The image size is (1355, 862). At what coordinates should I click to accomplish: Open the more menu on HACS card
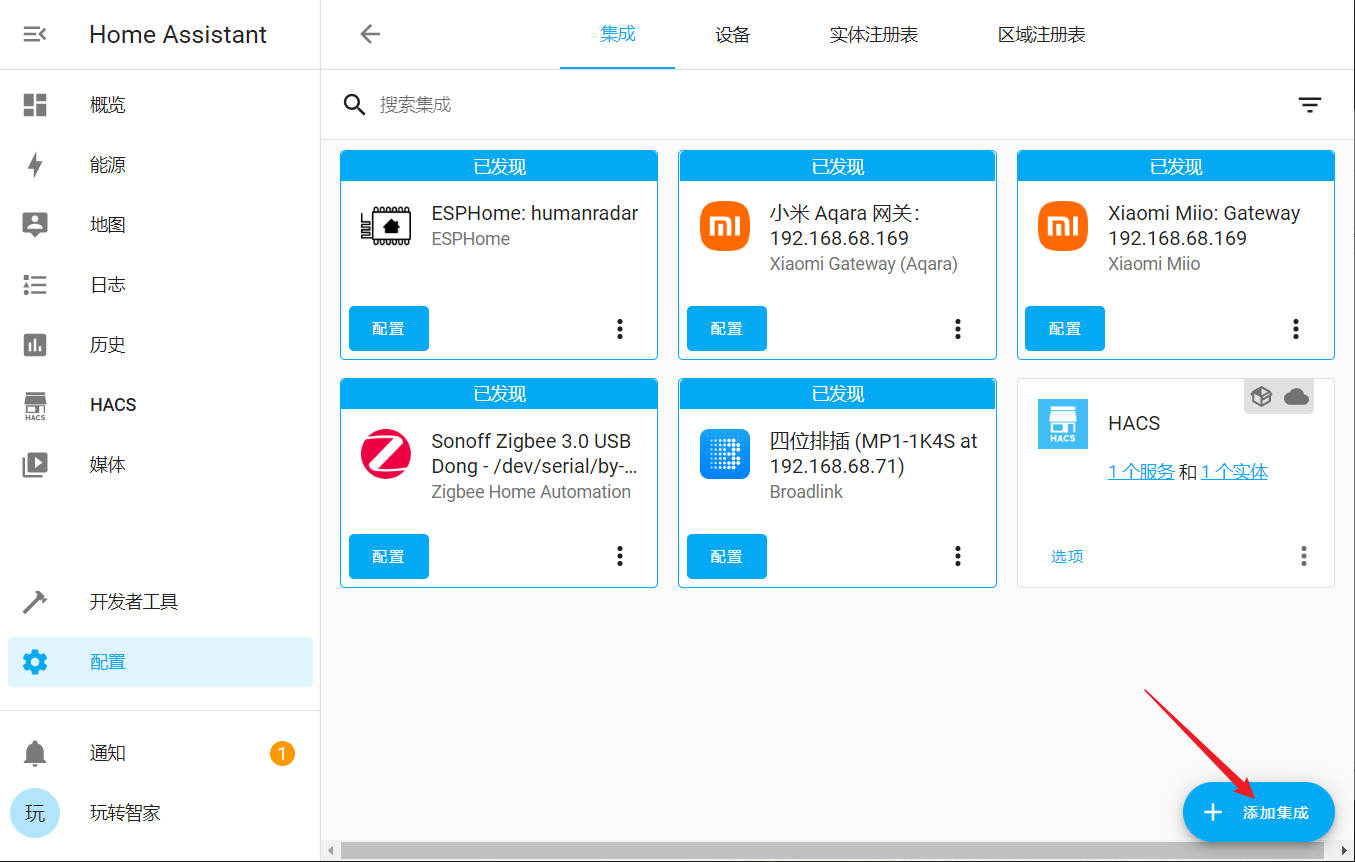pyautogui.click(x=1304, y=556)
